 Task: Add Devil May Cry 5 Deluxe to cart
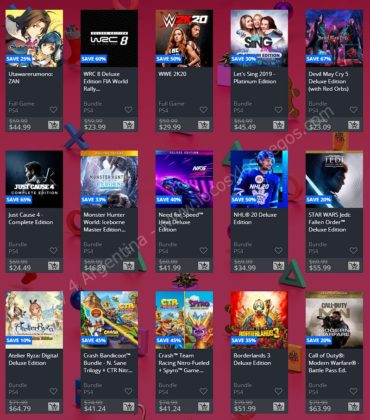point(353,125)
